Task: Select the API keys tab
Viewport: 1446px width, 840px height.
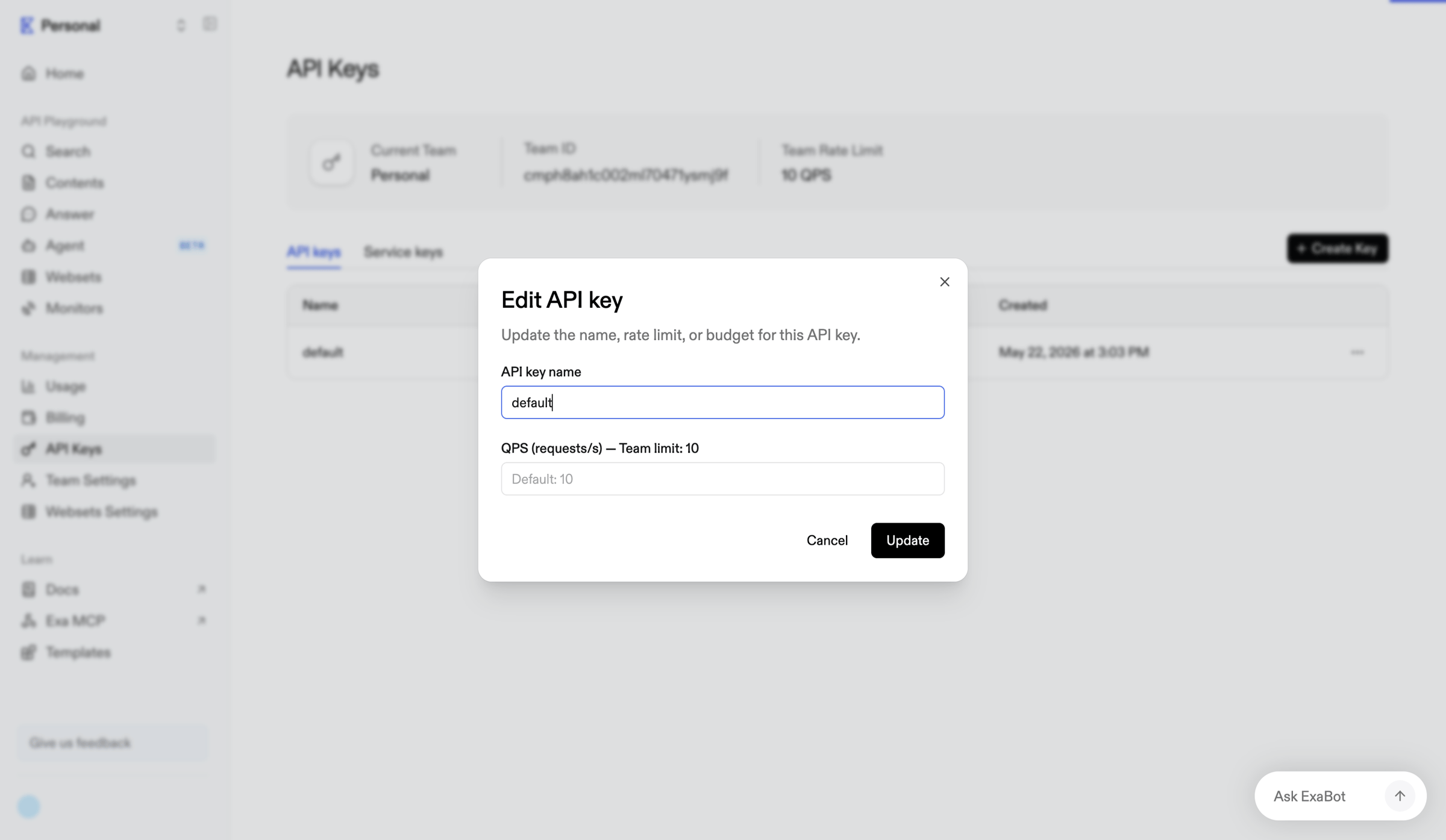Action: [x=313, y=252]
